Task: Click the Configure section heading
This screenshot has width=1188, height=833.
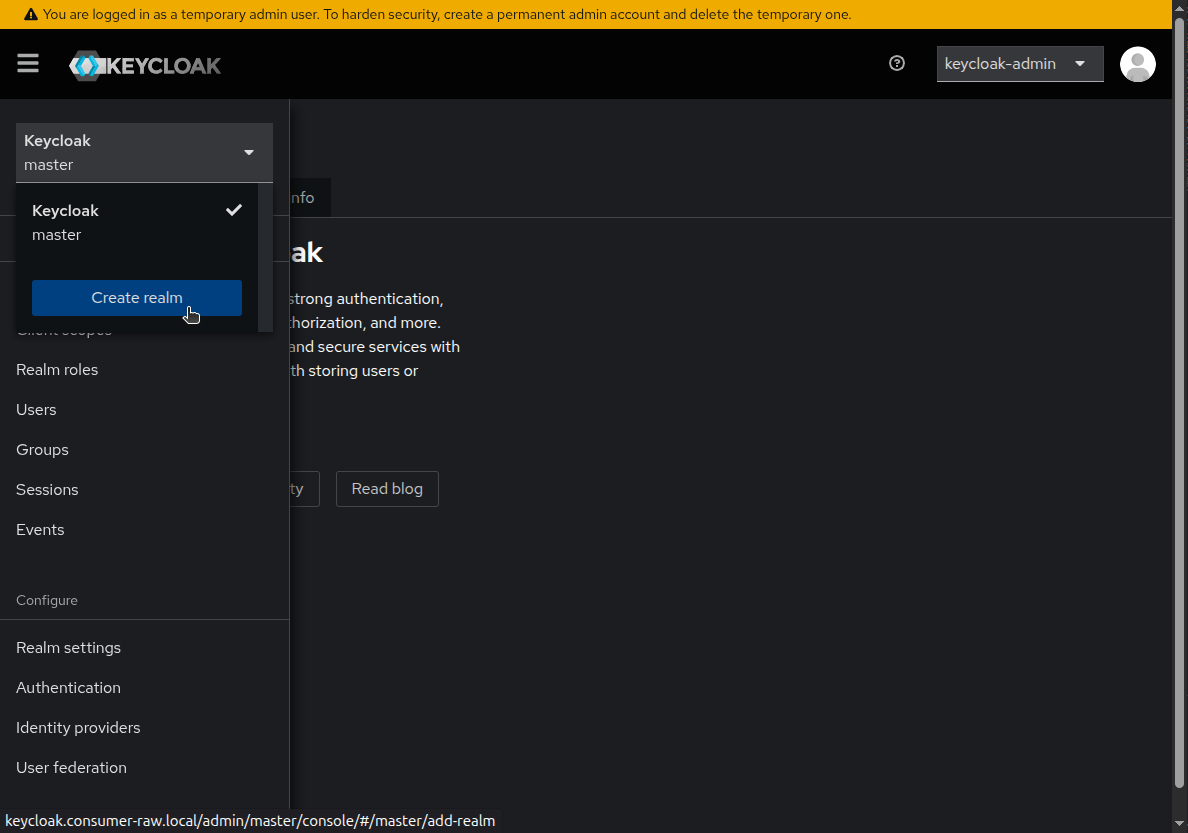Action: tap(47, 600)
